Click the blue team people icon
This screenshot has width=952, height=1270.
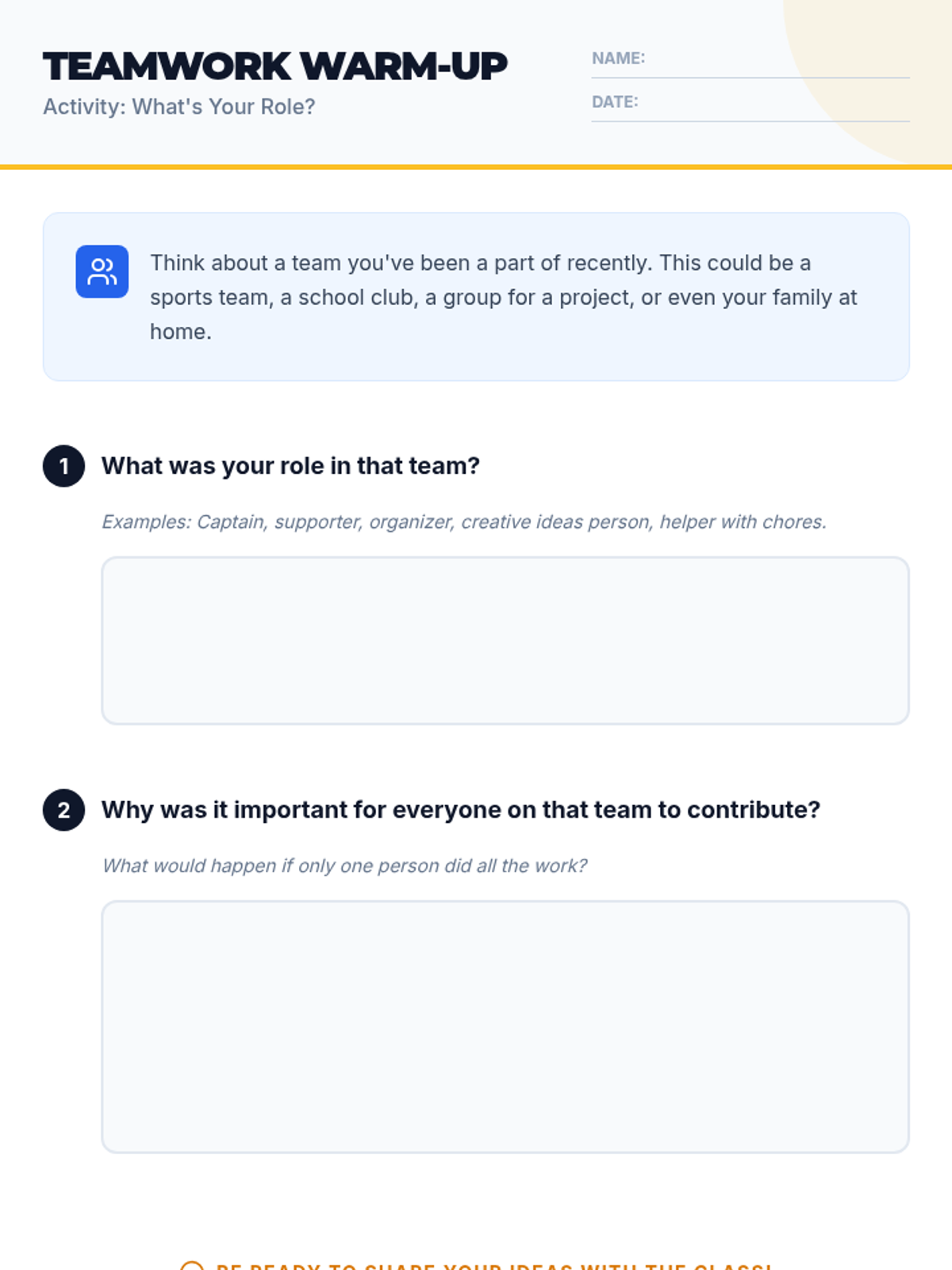tap(102, 271)
